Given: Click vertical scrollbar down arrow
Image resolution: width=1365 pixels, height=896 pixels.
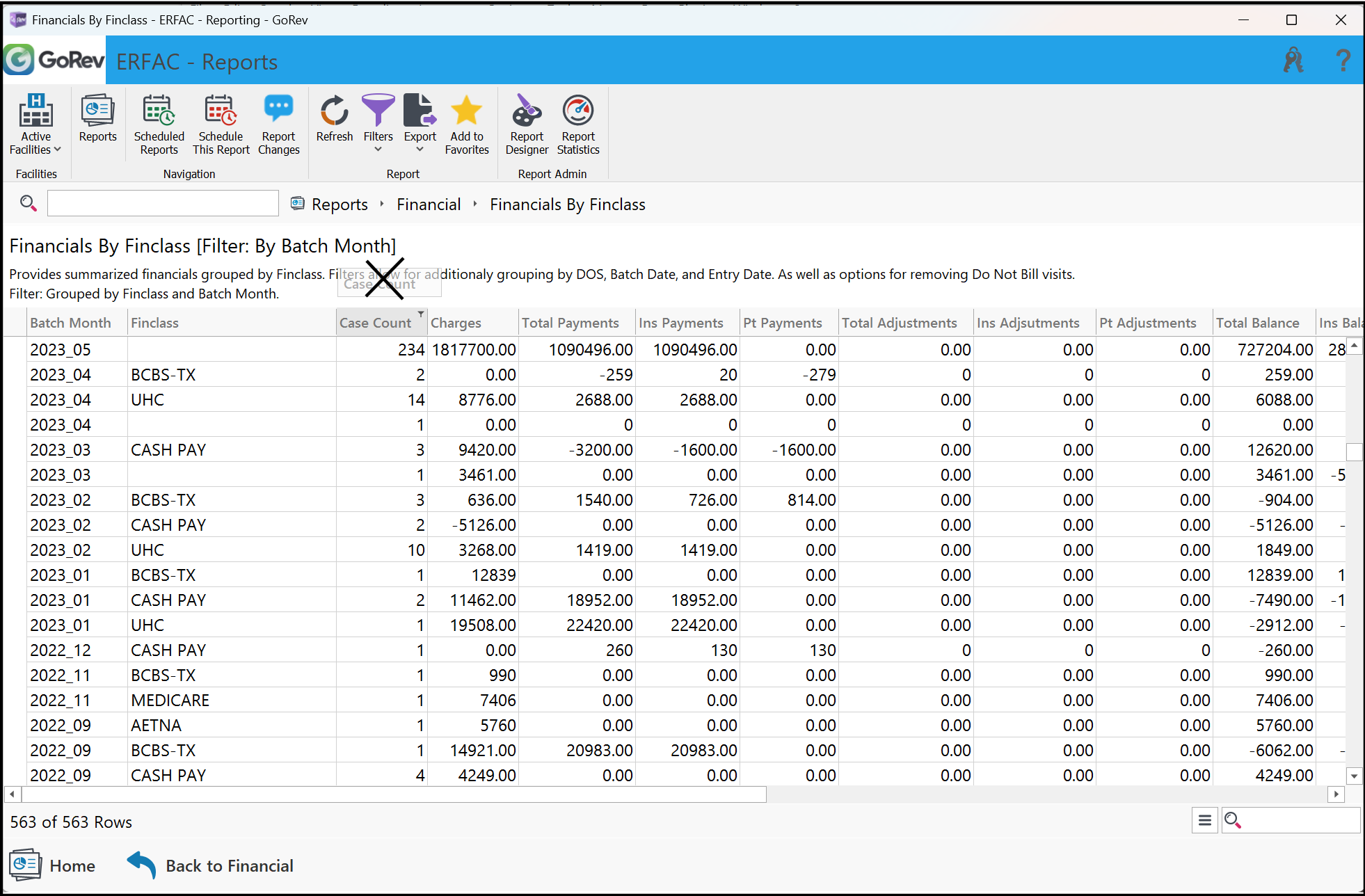Looking at the screenshot, I should [x=1354, y=776].
